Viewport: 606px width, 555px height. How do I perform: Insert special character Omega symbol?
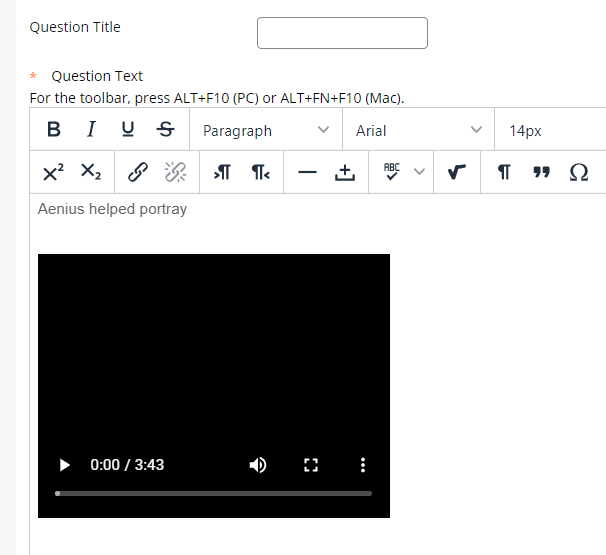(x=579, y=172)
